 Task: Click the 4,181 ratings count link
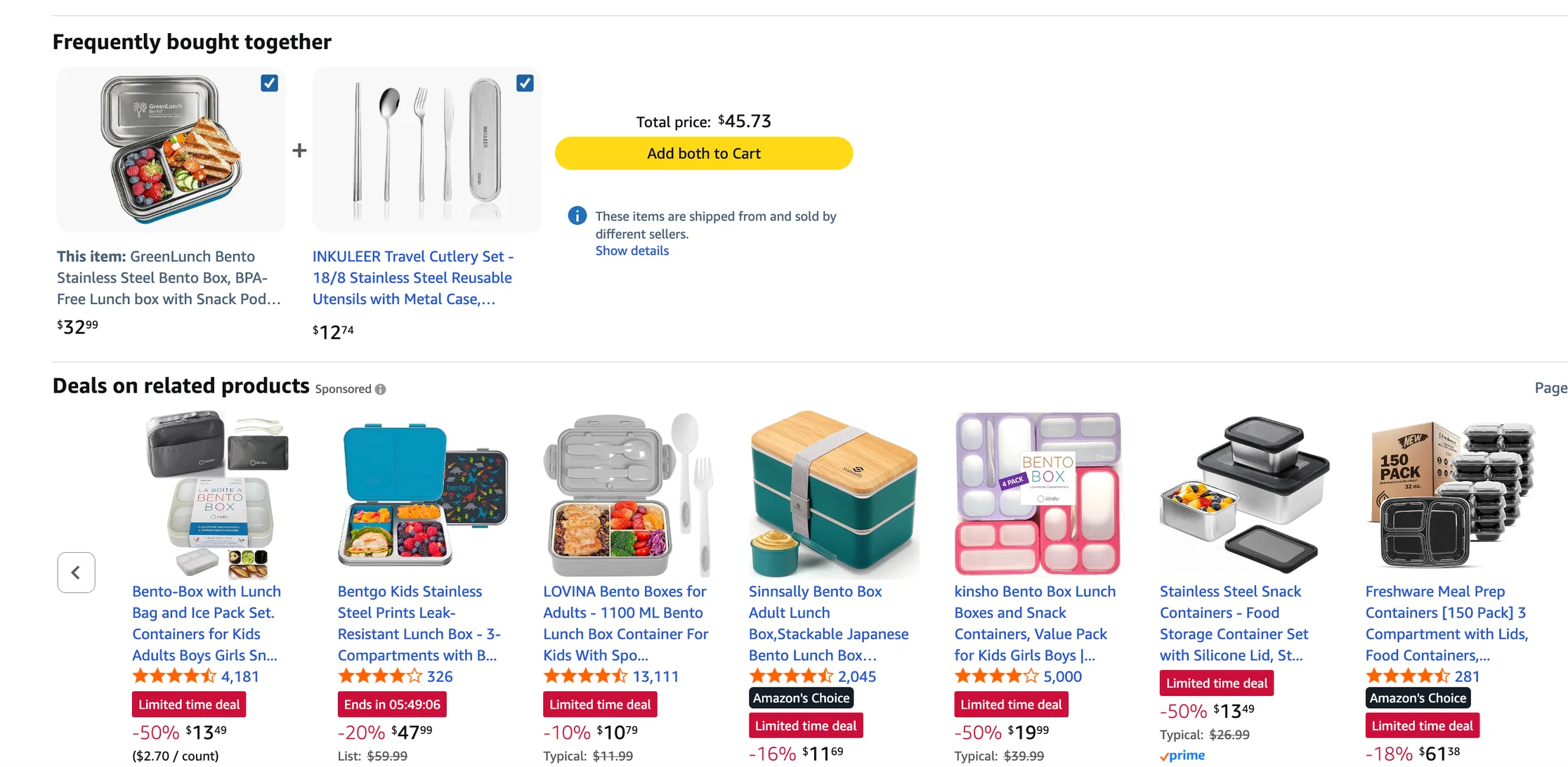coord(240,676)
